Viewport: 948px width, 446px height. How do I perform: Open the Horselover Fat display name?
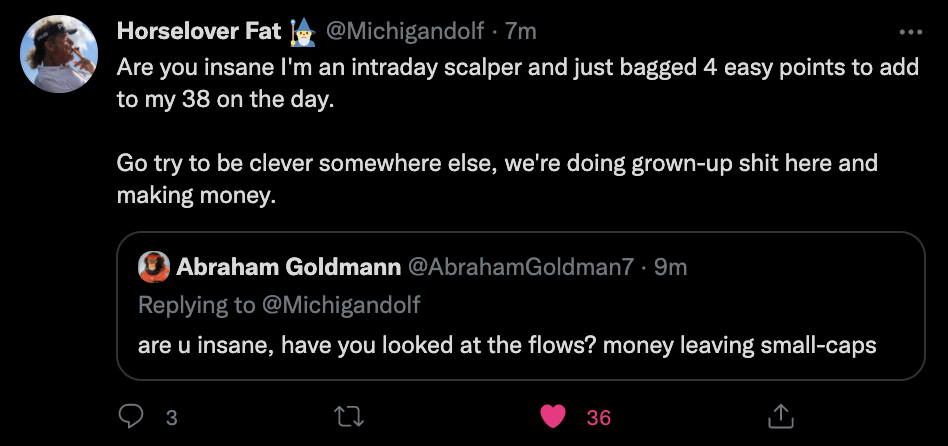200,31
